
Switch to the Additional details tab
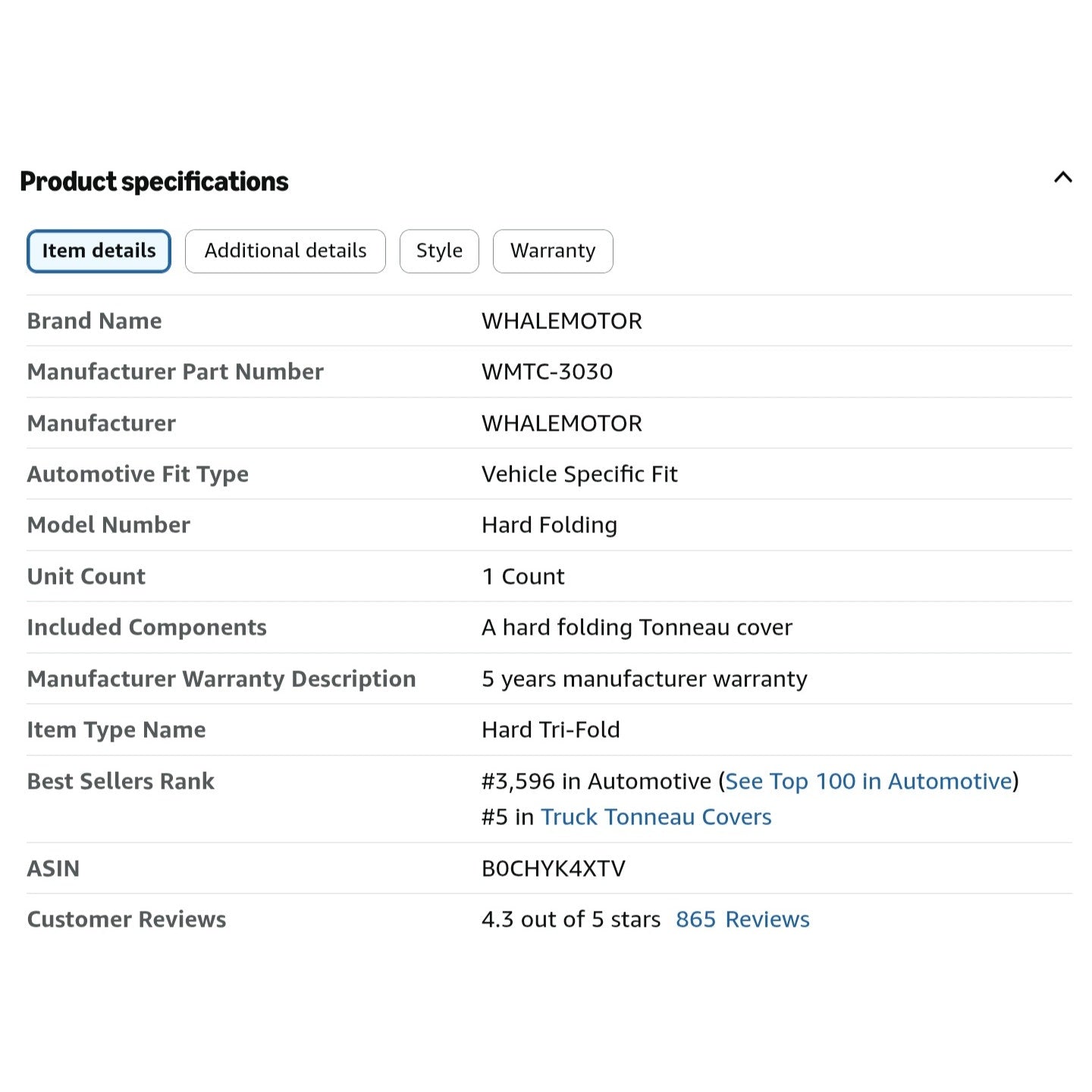pos(285,251)
